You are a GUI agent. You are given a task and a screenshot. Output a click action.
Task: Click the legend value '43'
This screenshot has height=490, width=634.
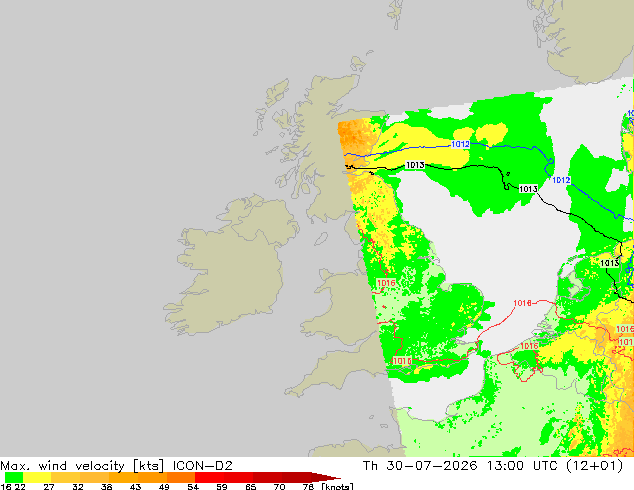[135, 486]
